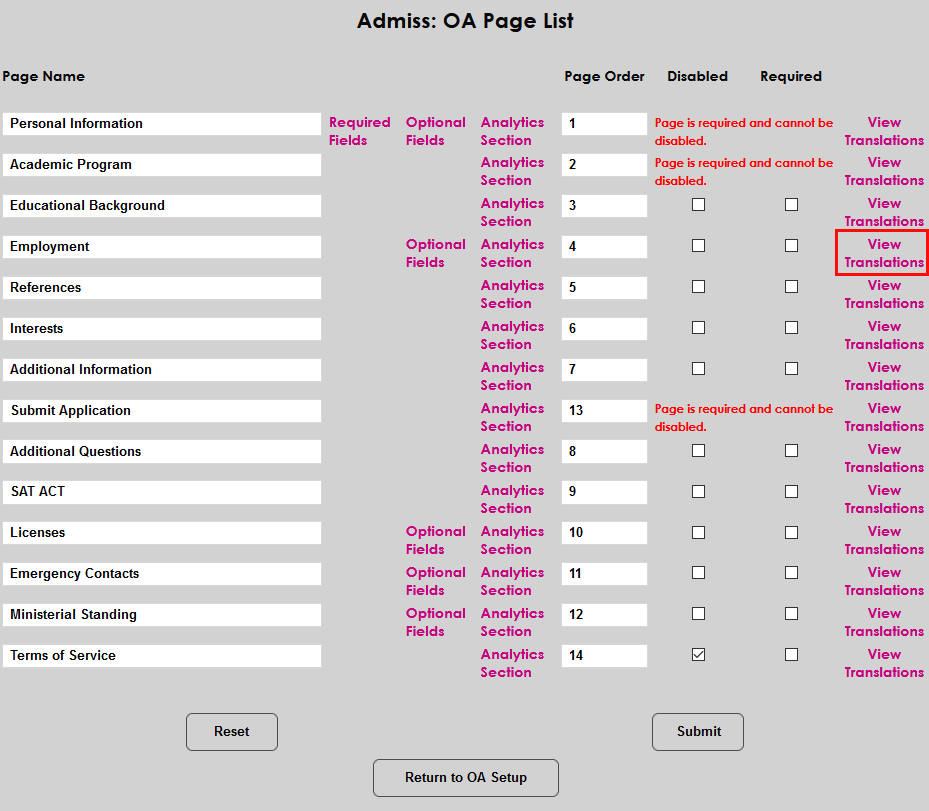929x811 pixels.
Task: Click the Interests page name field
Action: click(161, 328)
